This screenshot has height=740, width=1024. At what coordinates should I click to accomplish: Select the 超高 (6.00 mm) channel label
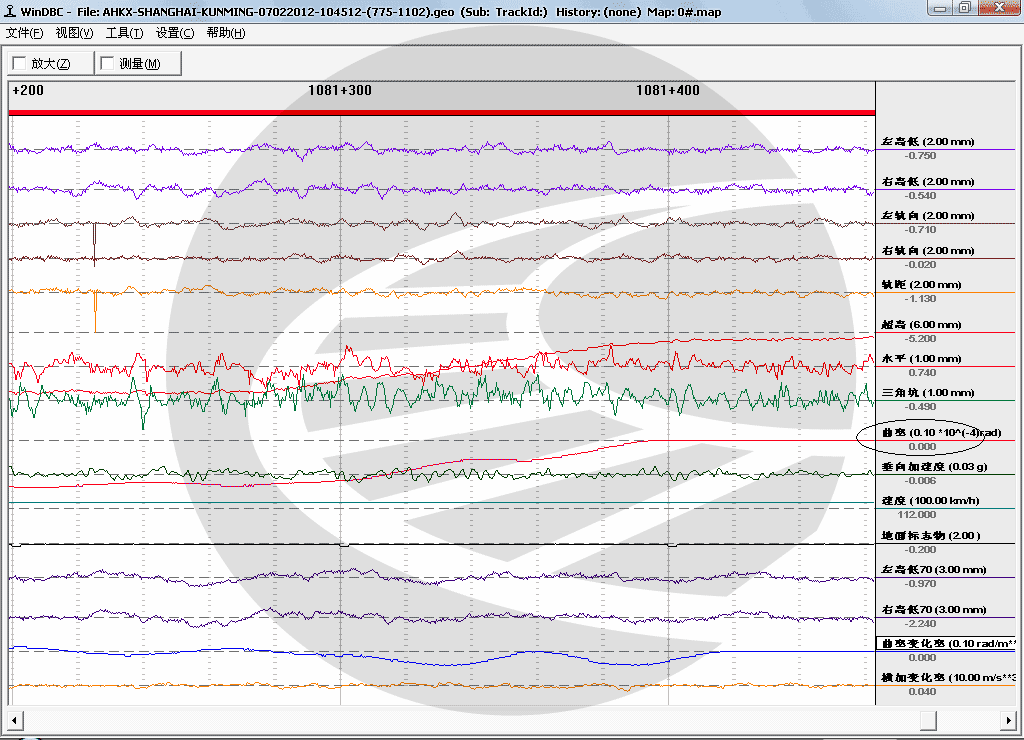pyautogui.click(x=921, y=325)
